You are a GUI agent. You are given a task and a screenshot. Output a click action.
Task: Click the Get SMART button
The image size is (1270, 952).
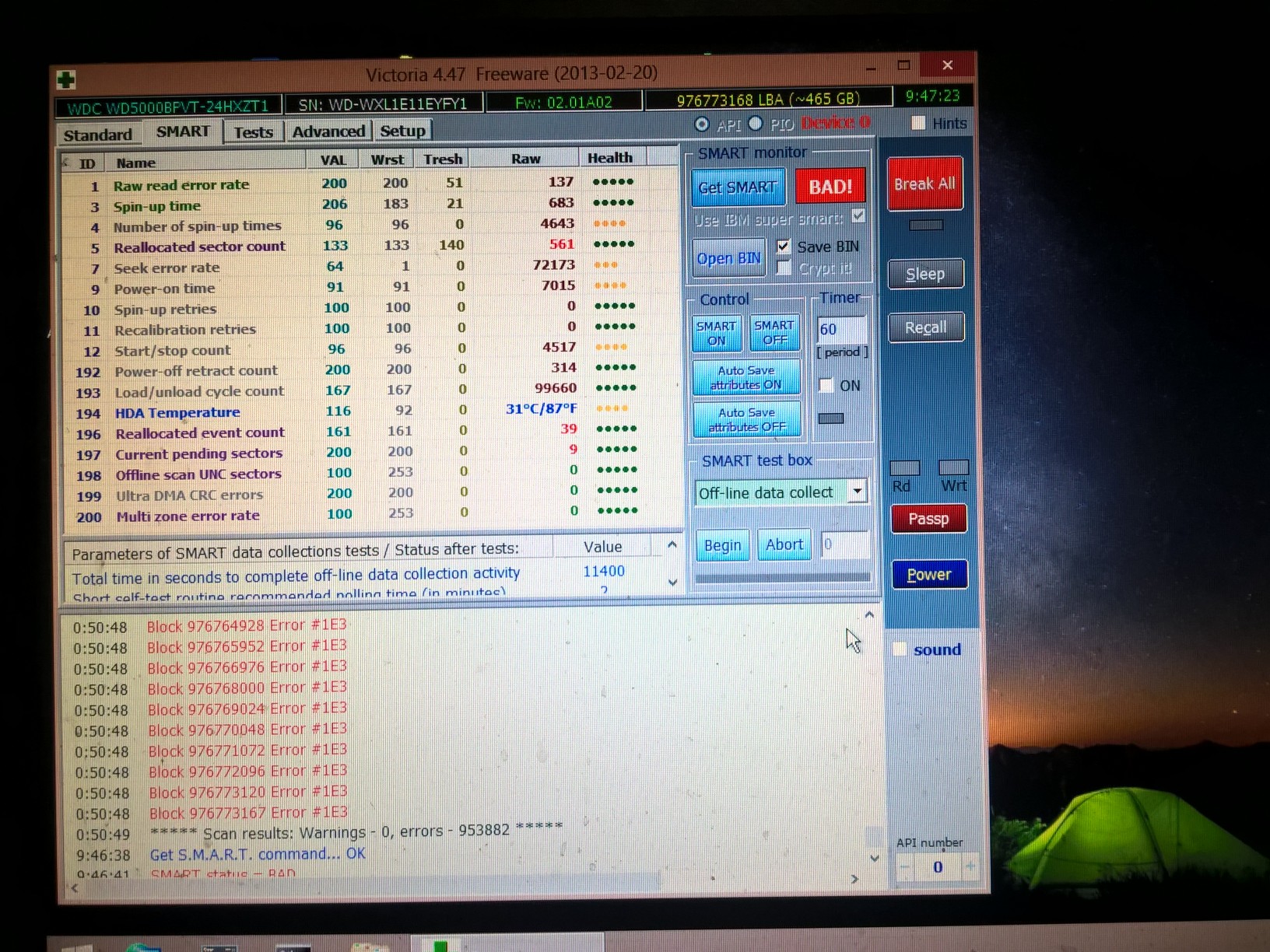tap(737, 187)
